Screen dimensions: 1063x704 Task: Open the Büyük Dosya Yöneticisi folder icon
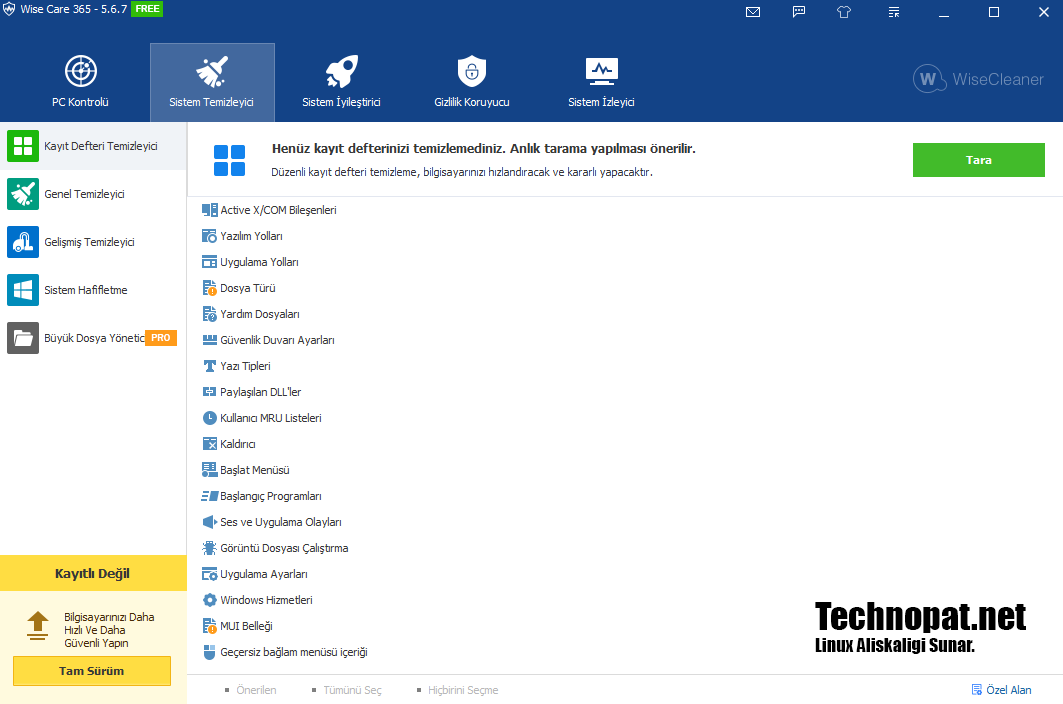(23, 338)
